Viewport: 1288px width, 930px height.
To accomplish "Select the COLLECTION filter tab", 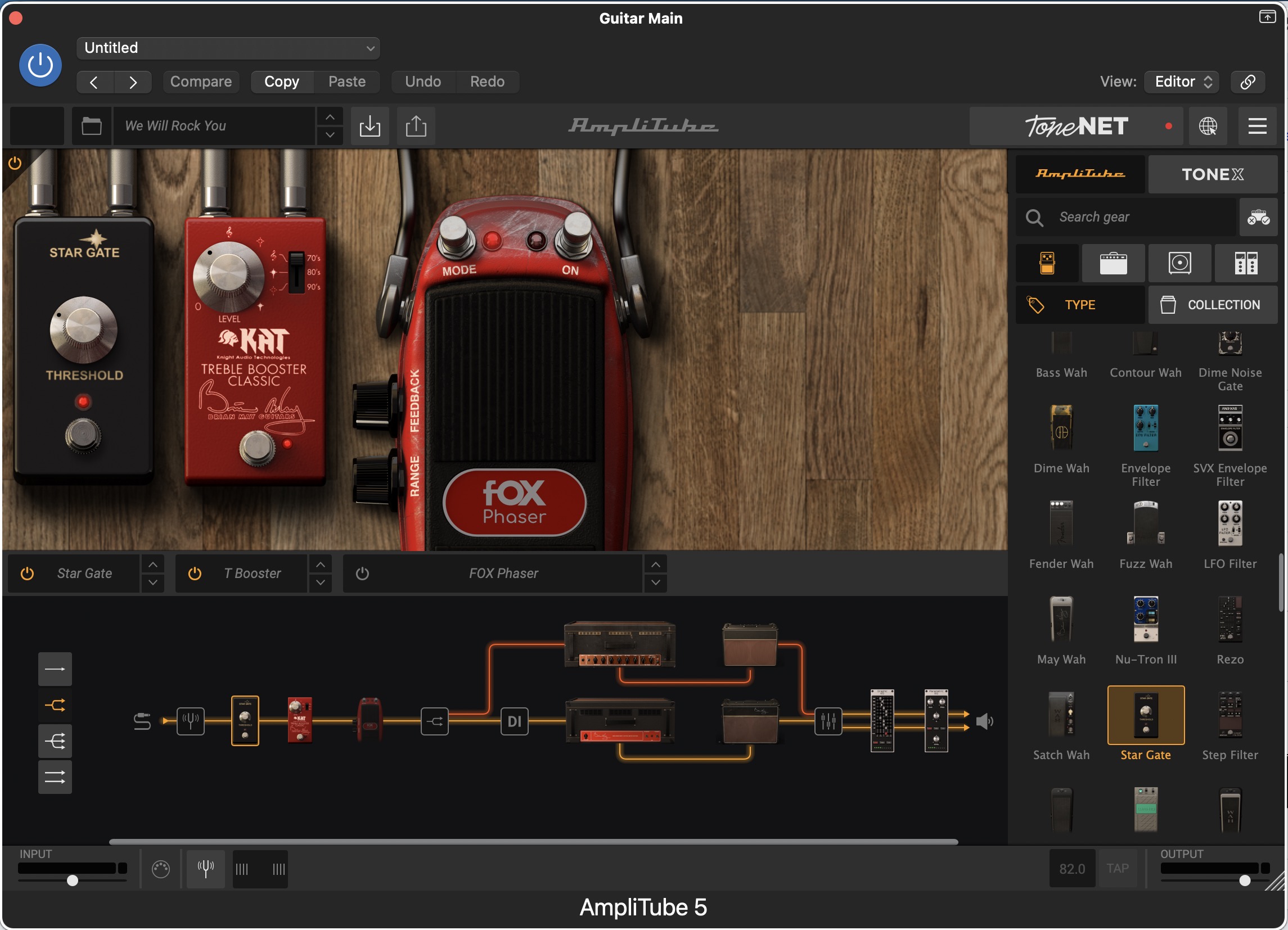I will 1213,305.
